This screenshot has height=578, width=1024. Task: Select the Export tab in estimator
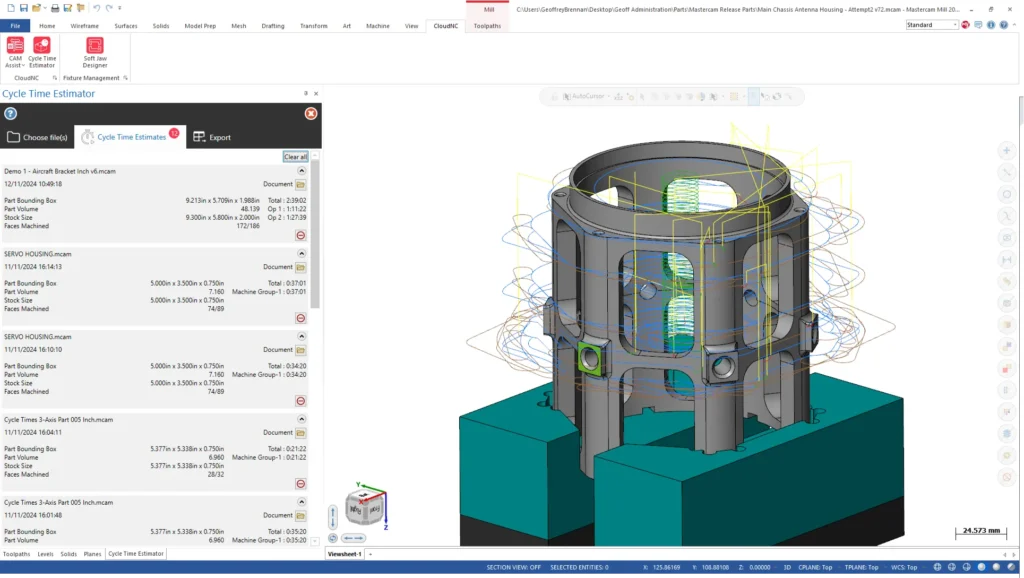click(x=212, y=137)
